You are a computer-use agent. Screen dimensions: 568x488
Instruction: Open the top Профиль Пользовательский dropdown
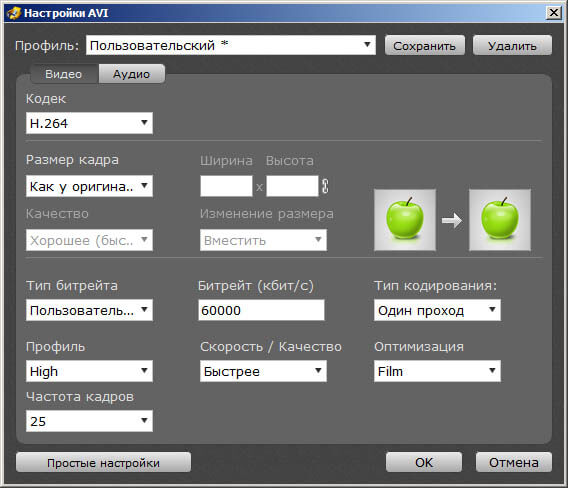(231, 45)
